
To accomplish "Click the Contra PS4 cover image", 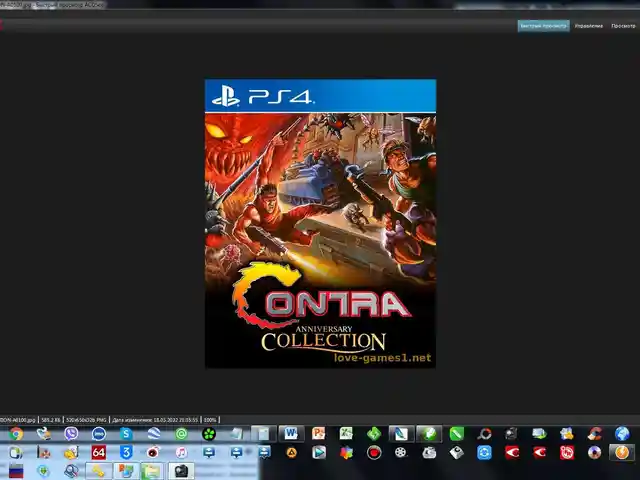I will (320, 224).
